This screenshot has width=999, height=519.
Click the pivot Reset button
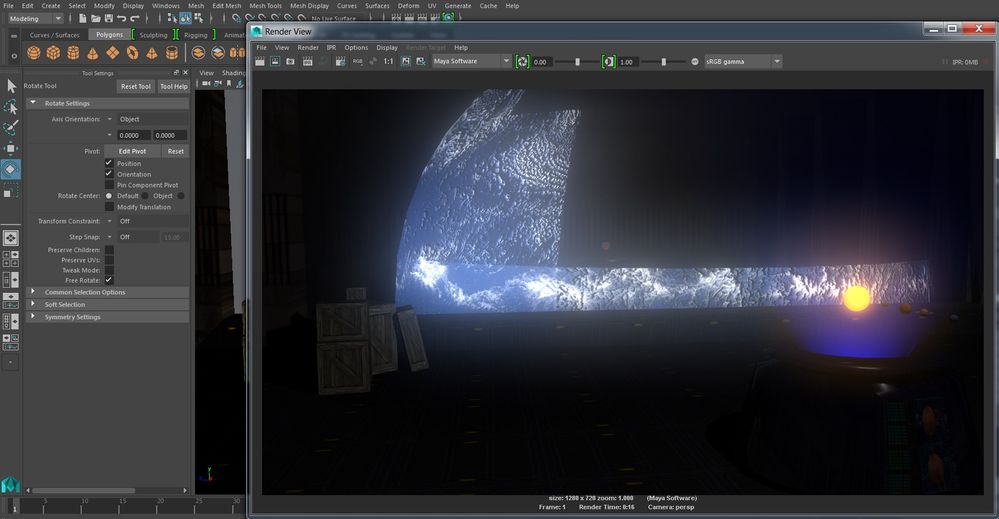175,151
